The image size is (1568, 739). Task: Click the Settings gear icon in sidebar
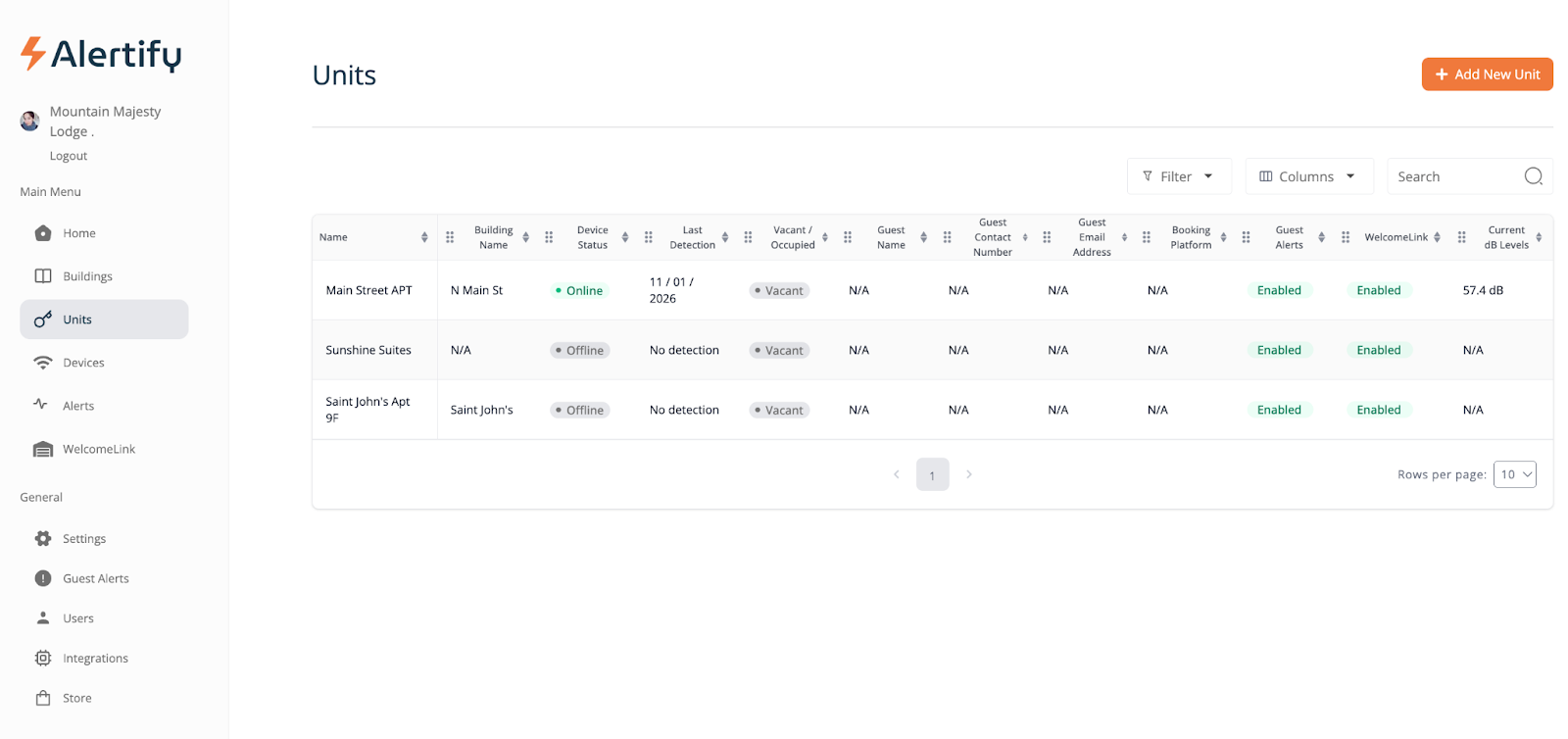coord(43,539)
